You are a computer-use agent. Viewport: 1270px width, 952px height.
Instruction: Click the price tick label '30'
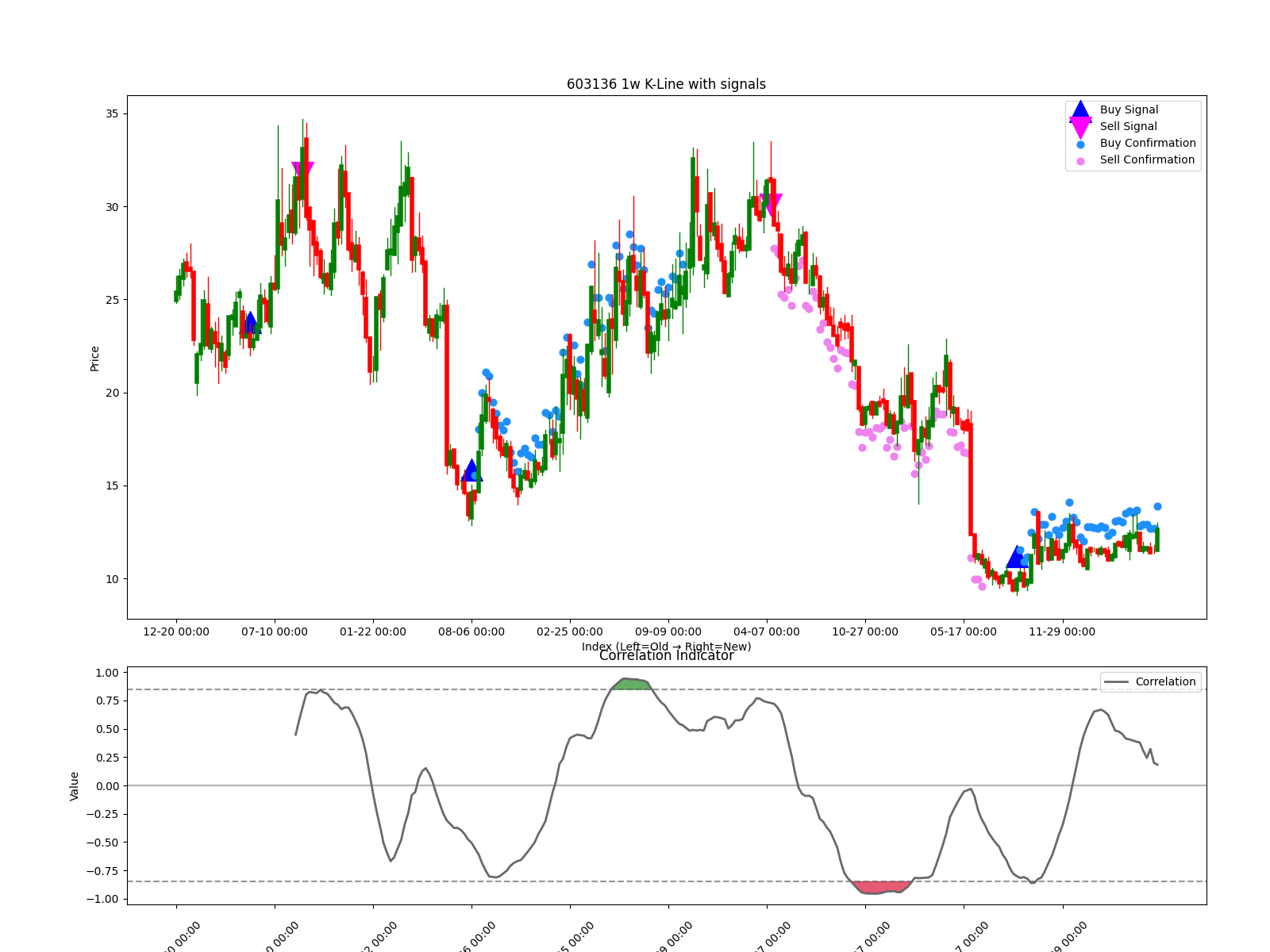[111, 207]
